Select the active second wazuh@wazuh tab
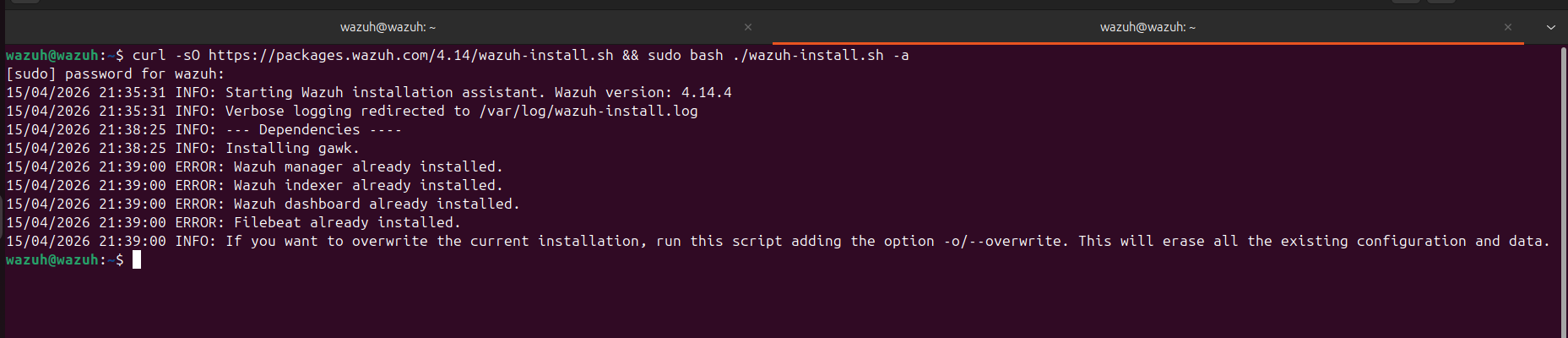1568x338 pixels. [1147, 27]
